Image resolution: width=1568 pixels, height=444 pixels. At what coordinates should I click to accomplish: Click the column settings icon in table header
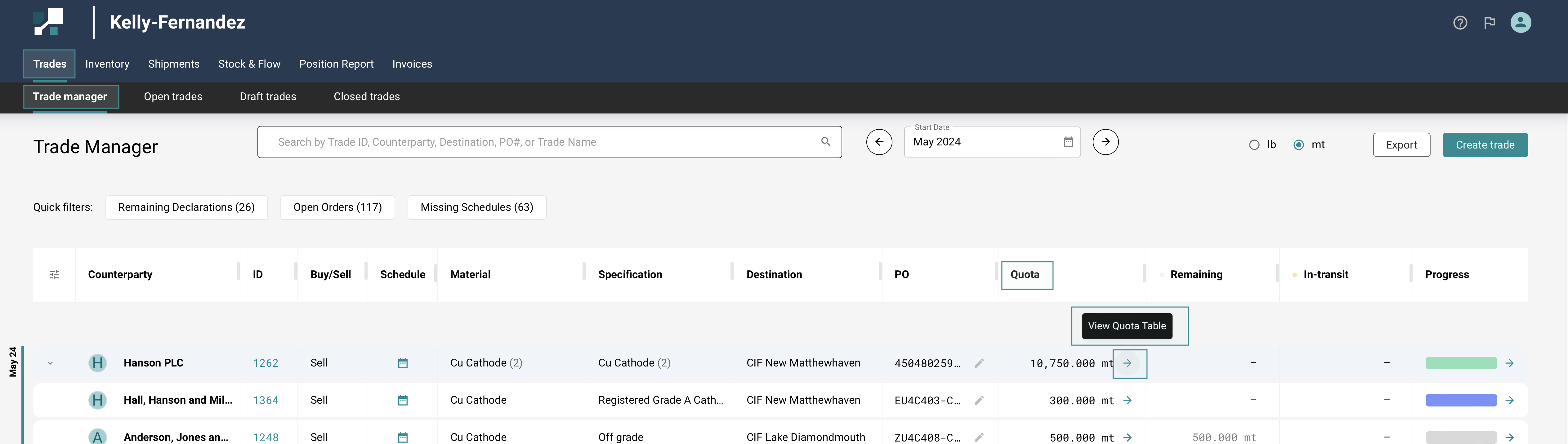pyautogui.click(x=54, y=275)
